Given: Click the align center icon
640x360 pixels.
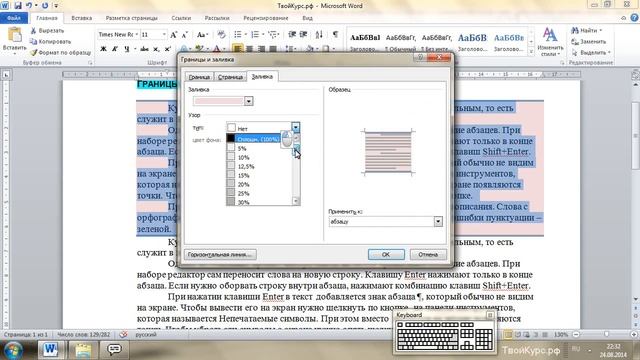Looking at the screenshot, I should coord(249,49).
